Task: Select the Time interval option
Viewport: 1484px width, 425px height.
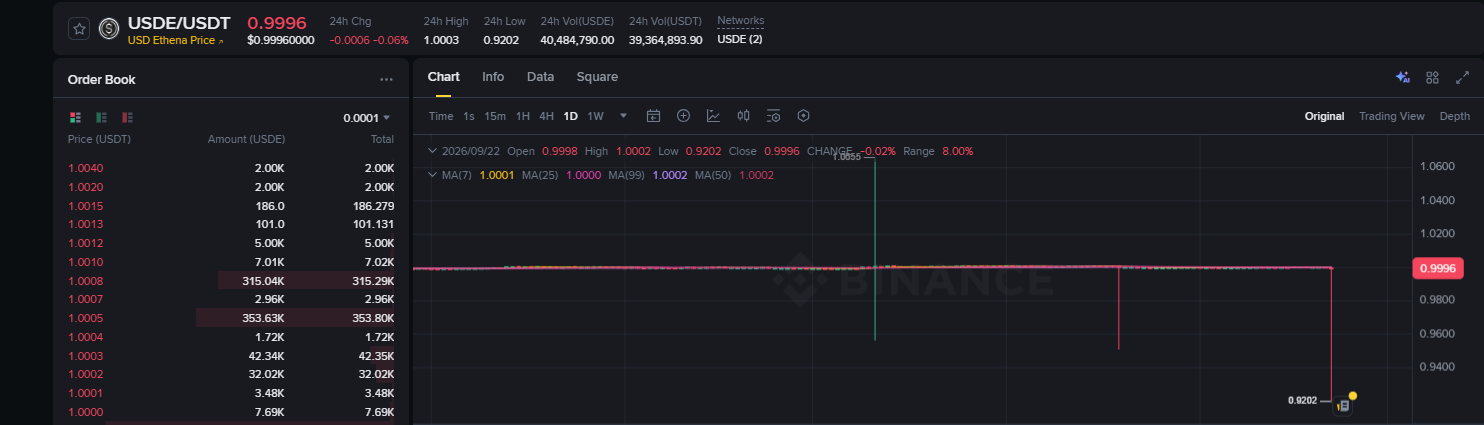Action: [441, 116]
